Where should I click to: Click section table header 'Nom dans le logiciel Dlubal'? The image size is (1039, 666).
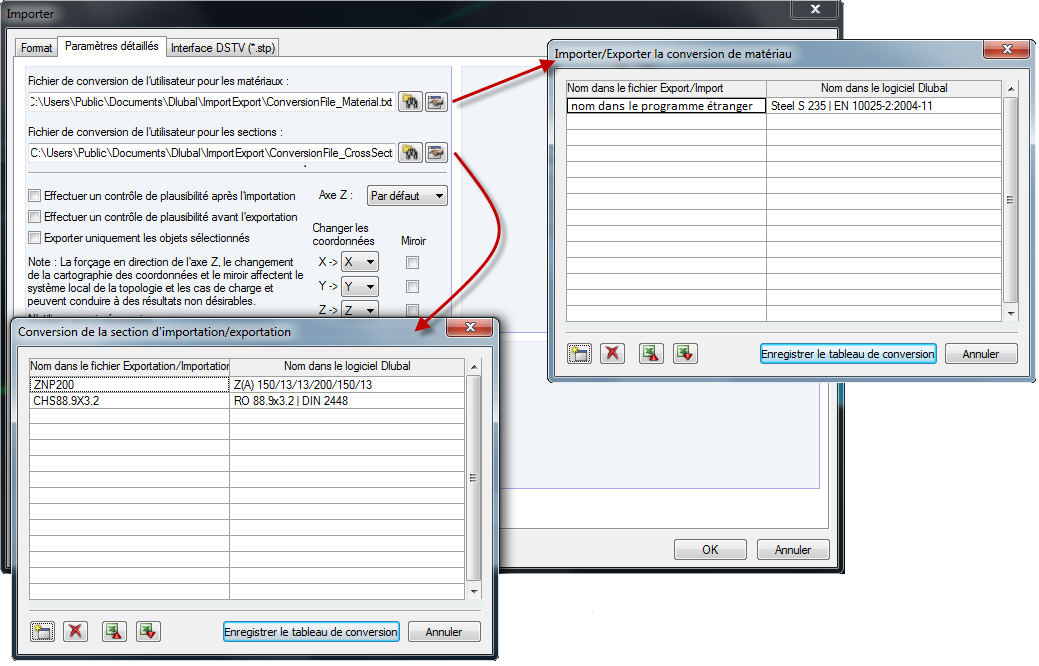coord(347,366)
